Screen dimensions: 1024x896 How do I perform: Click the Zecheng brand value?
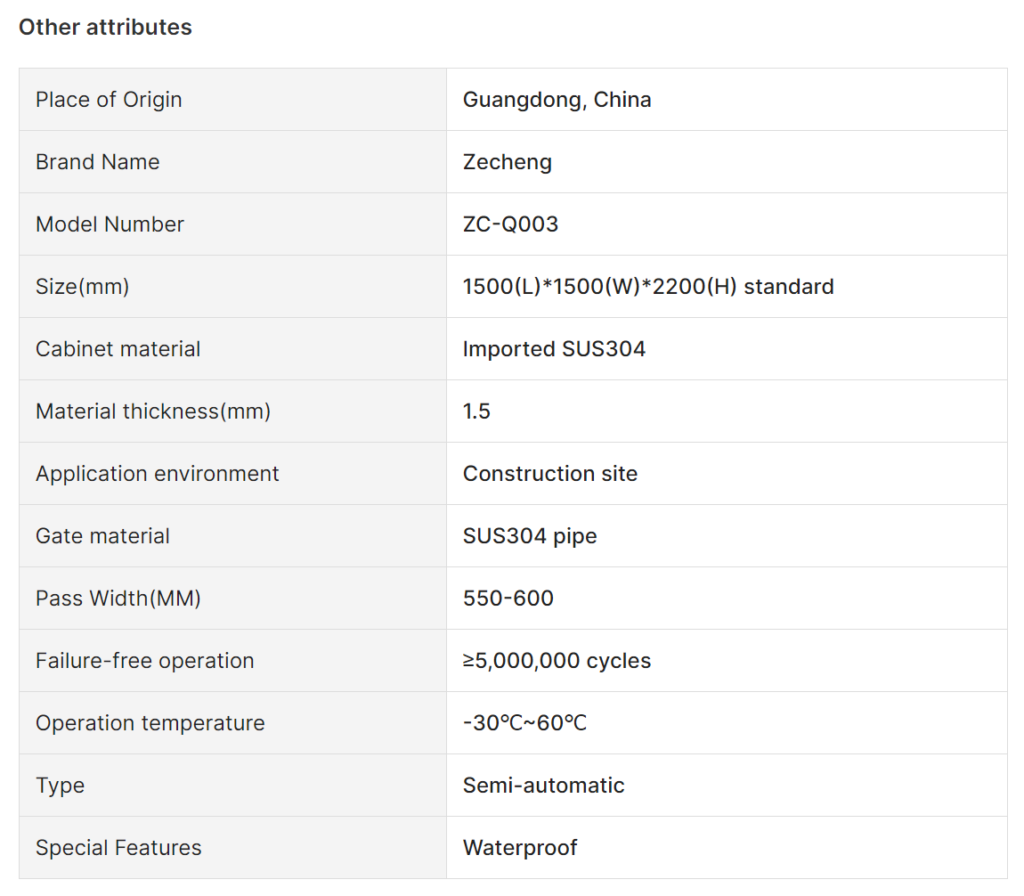click(507, 162)
